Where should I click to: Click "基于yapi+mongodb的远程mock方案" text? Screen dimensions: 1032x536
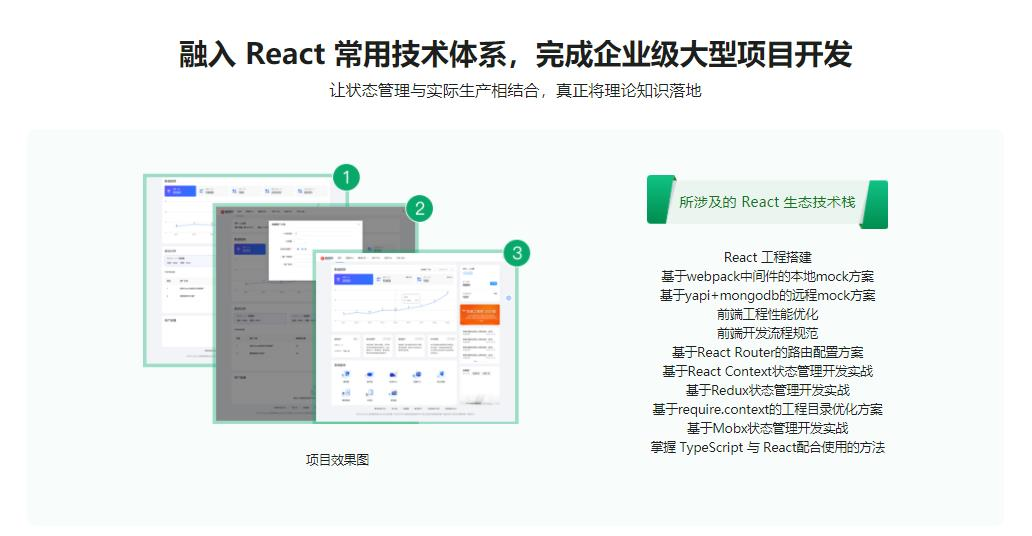767,295
